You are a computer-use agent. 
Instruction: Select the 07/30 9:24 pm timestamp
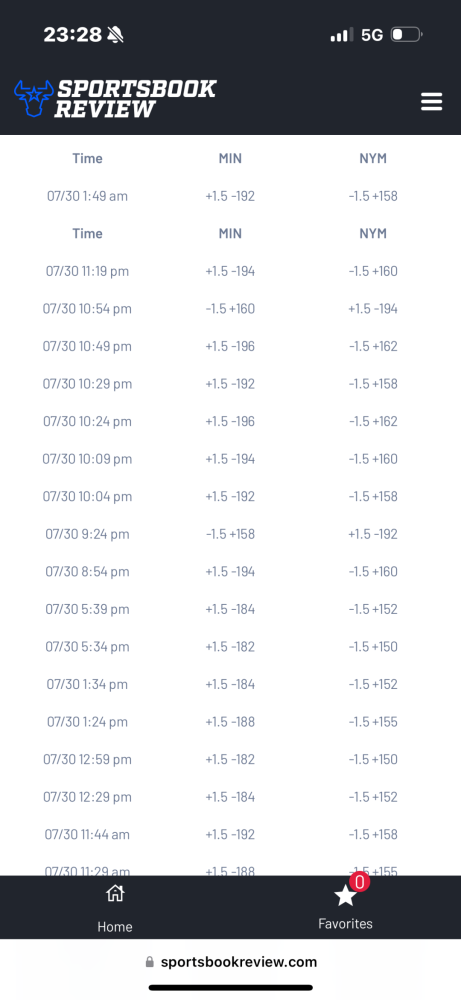coord(87,534)
